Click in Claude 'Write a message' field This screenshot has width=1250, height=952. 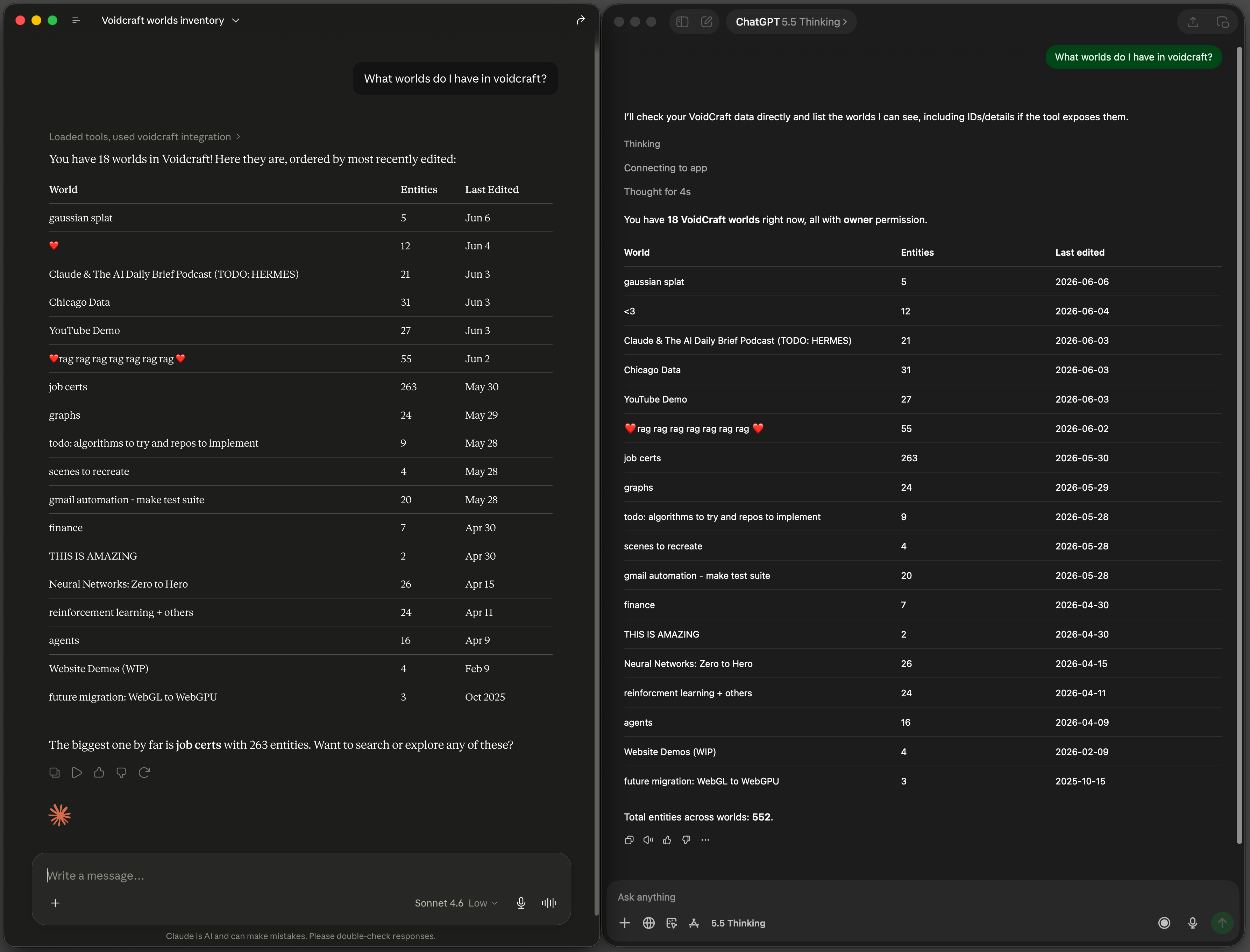coord(301,875)
